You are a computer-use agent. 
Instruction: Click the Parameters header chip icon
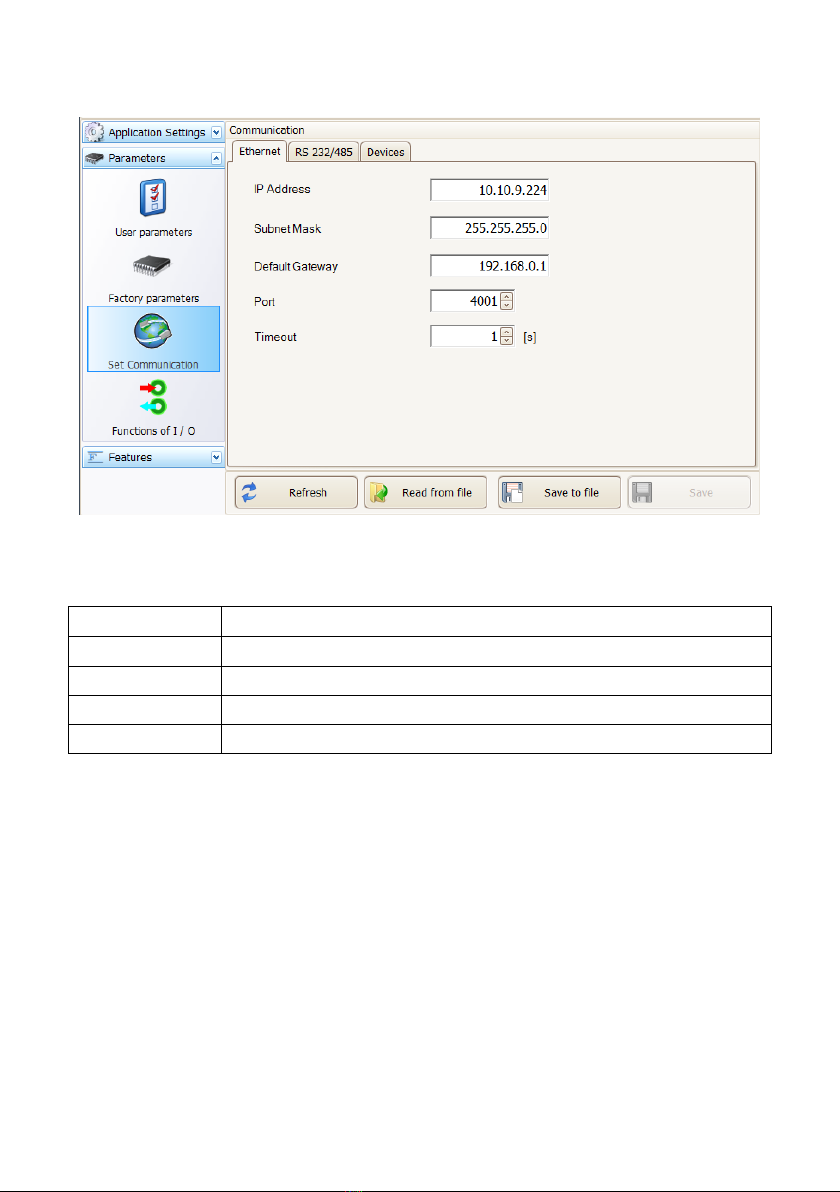(94, 158)
